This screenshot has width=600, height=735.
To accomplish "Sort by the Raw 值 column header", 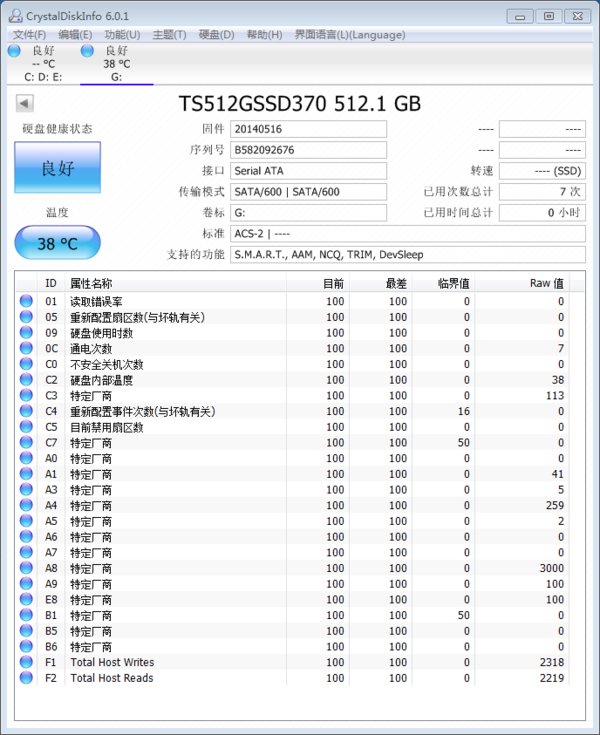I will tap(522, 283).
